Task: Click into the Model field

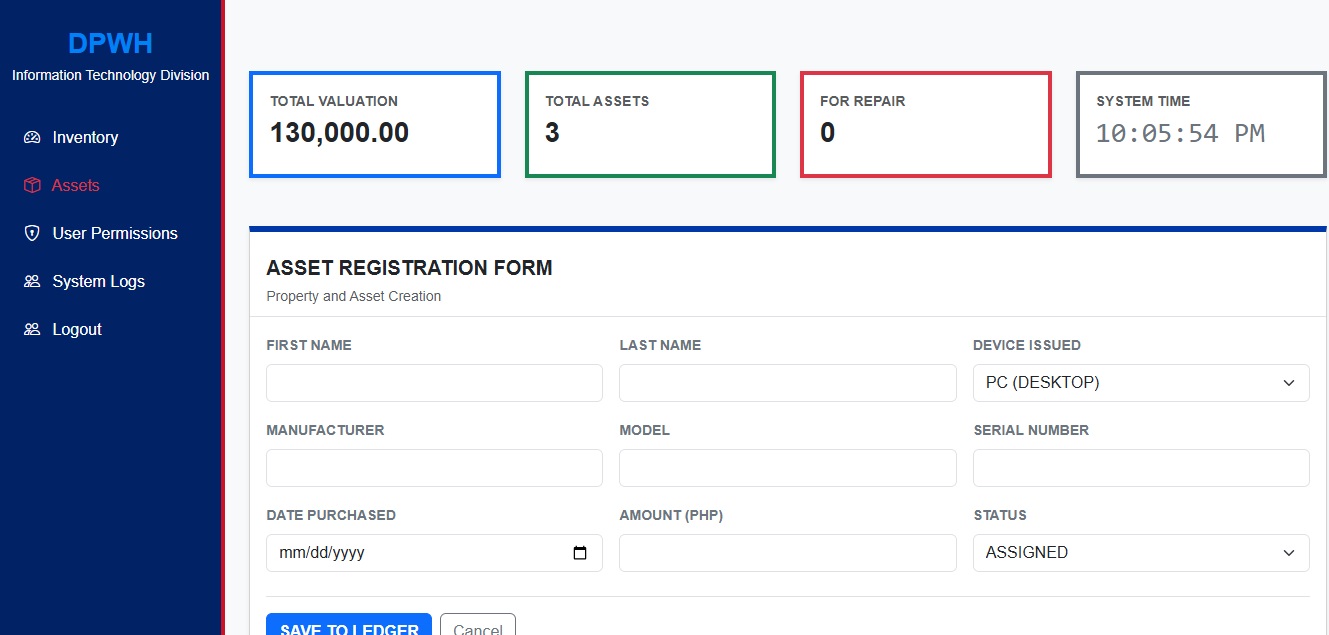Action: click(788, 468)
